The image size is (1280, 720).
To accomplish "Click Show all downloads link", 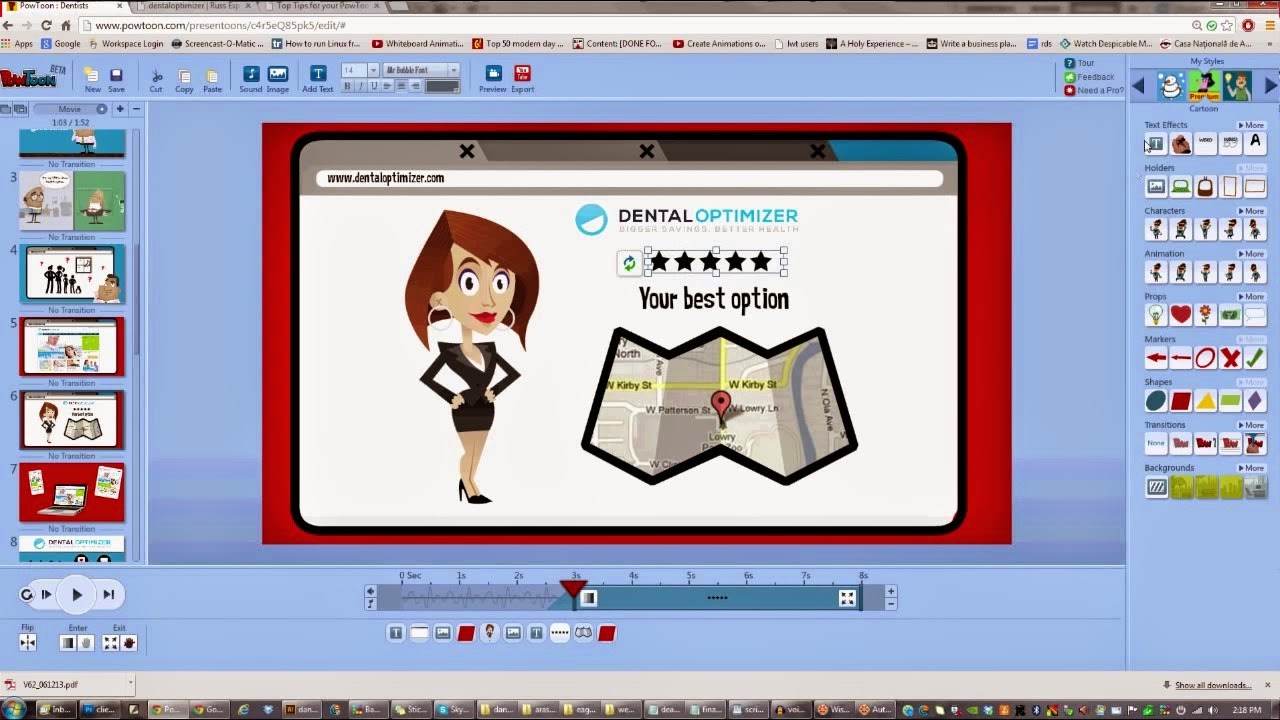I will [1212, 685].
